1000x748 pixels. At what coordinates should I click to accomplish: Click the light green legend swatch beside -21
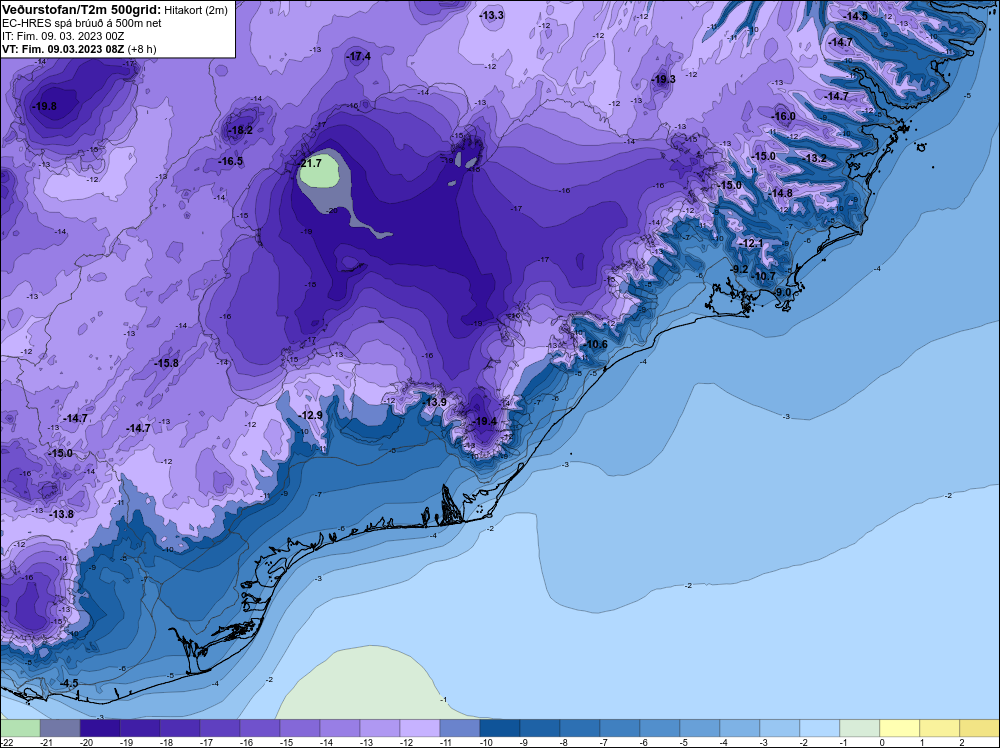20,728
